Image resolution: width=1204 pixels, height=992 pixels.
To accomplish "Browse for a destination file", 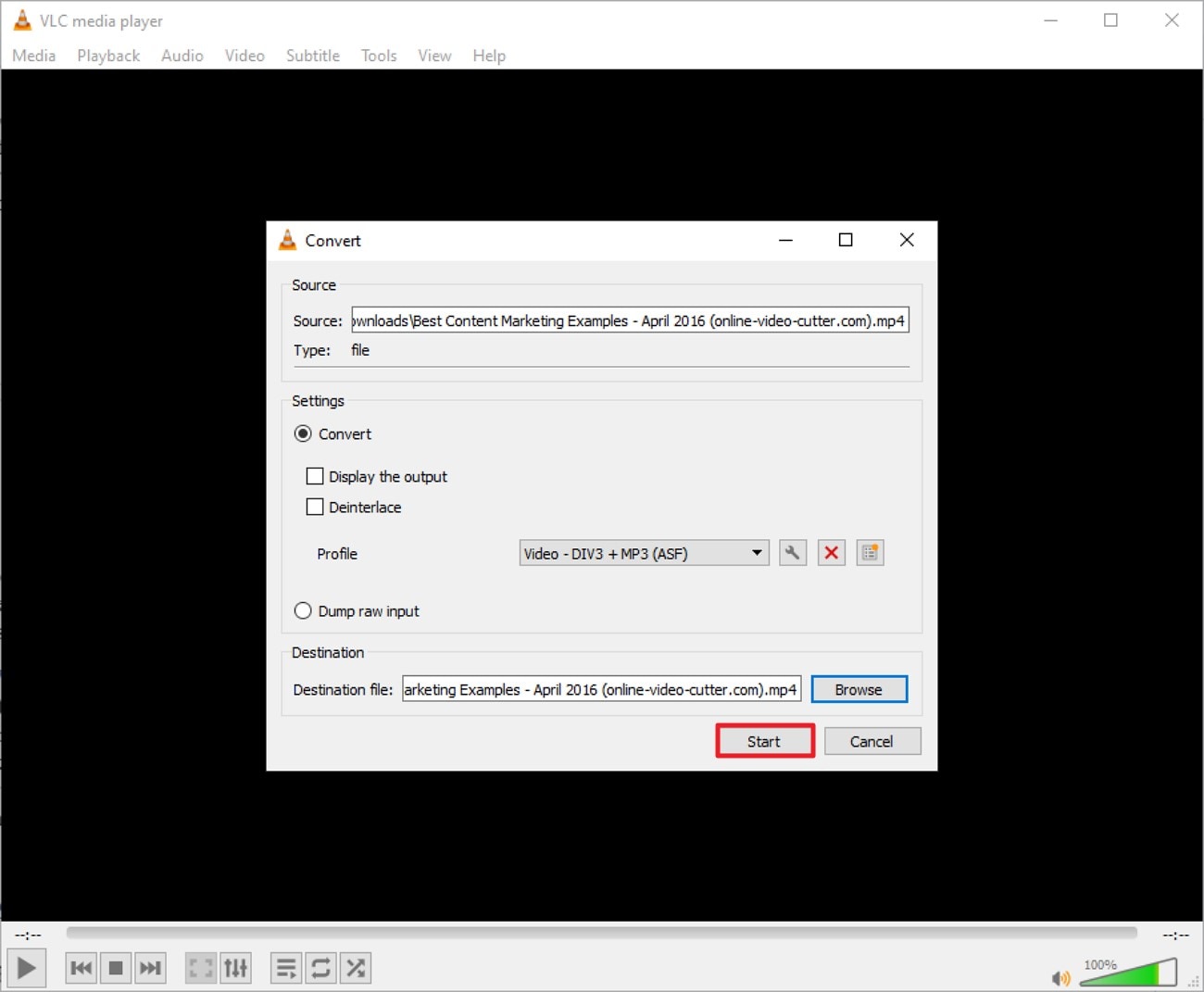I will pyautogui.click(x=858, y=688).
